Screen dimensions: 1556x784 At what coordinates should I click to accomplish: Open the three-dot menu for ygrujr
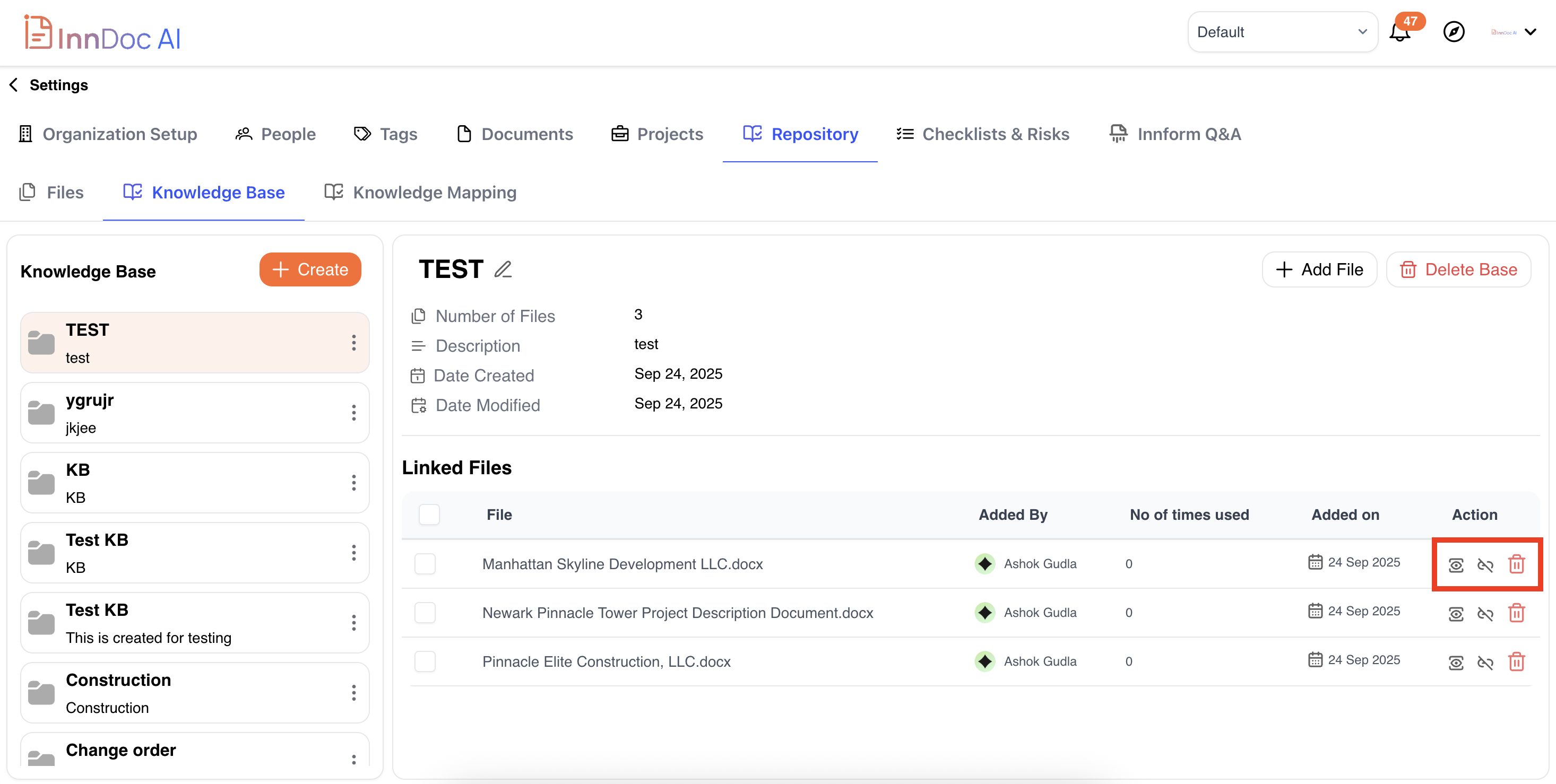click(353, 413)
